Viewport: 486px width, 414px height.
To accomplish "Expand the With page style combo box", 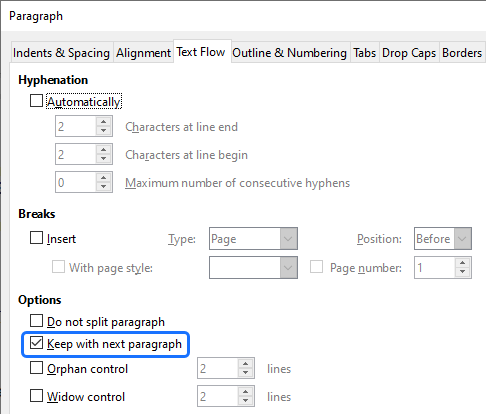I will coord(253,267).
